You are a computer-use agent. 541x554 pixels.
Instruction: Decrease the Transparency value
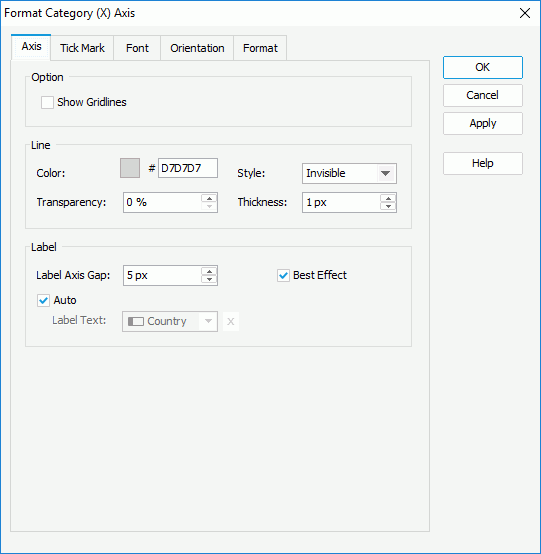pos(209,207)
